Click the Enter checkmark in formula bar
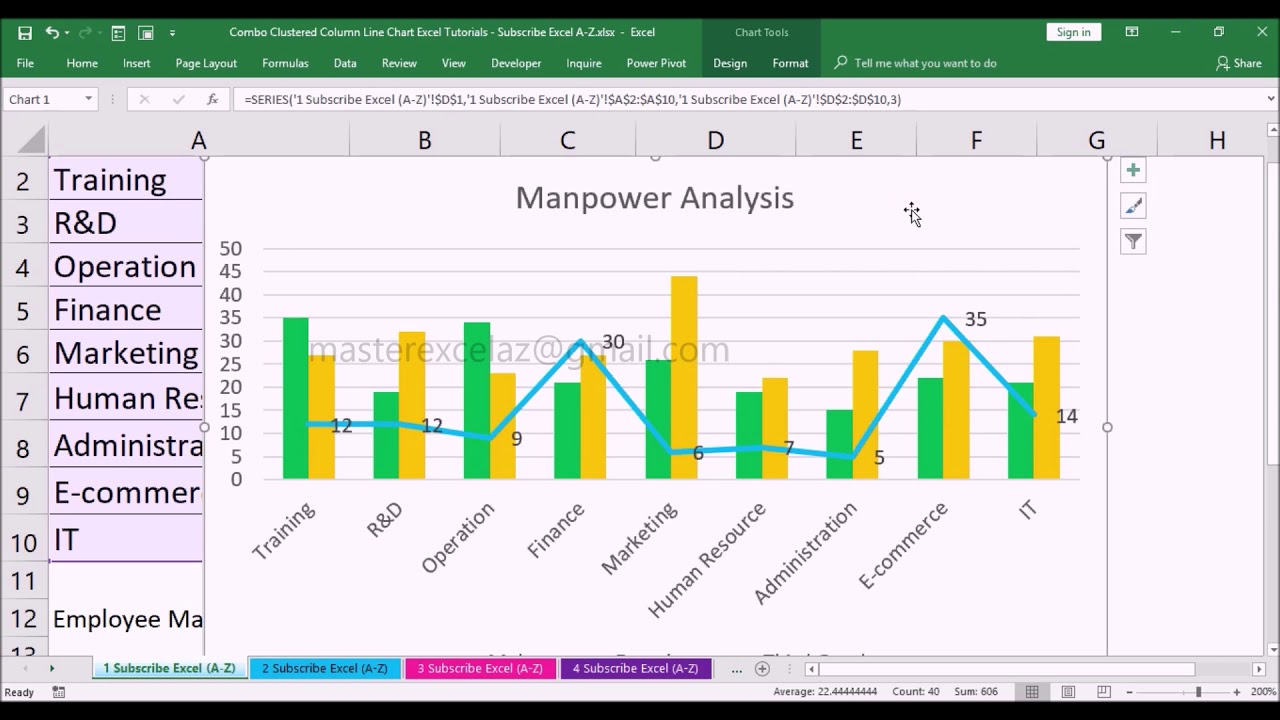 178,99
